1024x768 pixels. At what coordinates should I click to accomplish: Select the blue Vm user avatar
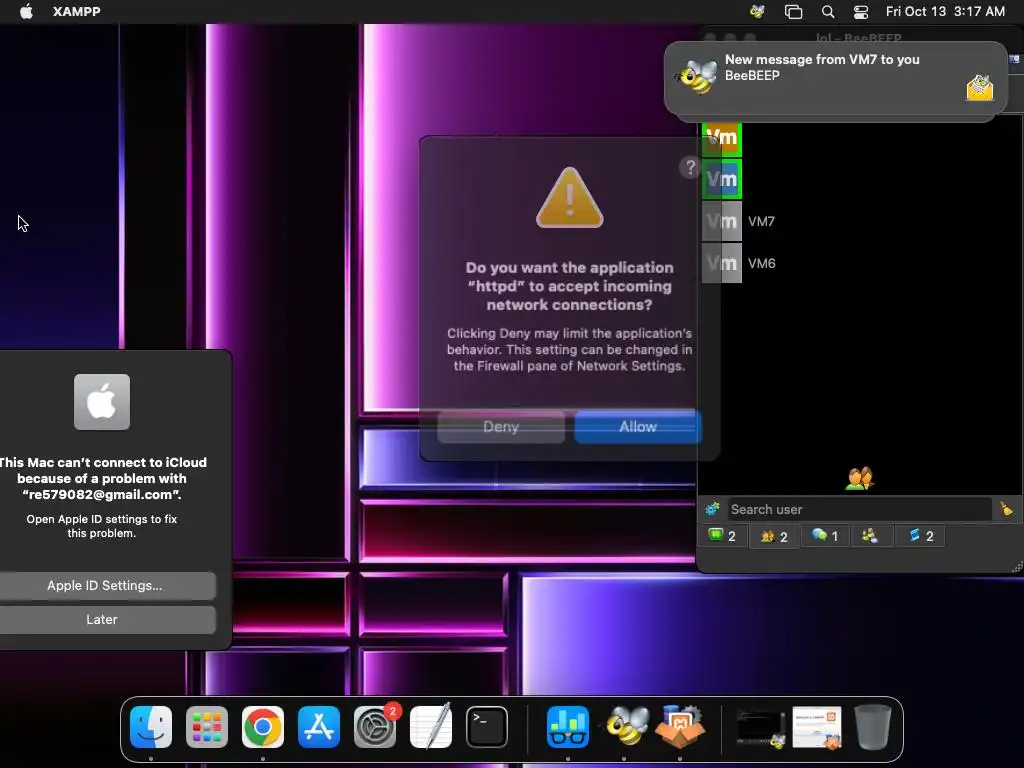pos(722,179)
